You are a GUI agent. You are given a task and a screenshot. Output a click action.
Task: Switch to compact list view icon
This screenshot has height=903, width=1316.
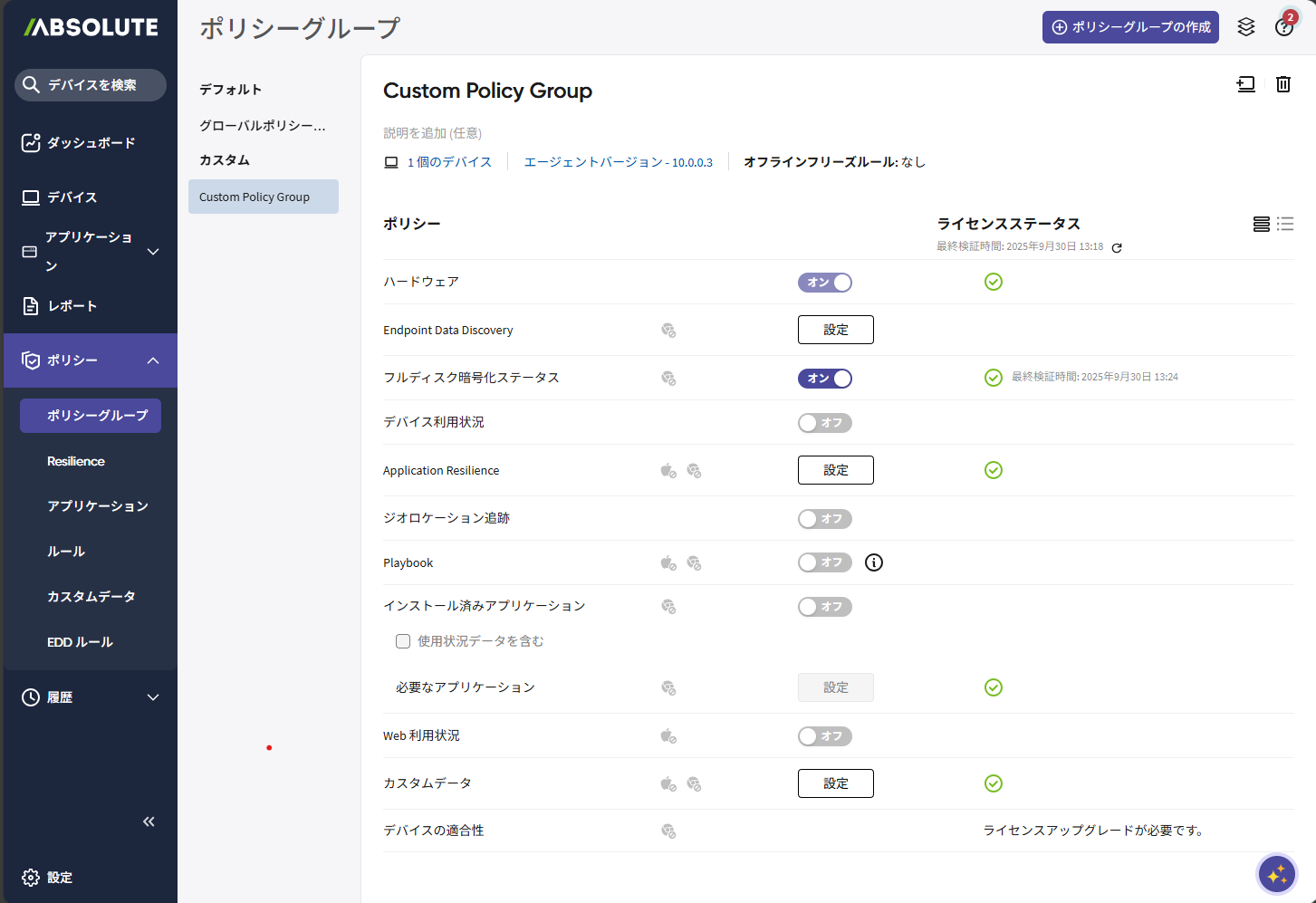click(x=1285, y=224)
